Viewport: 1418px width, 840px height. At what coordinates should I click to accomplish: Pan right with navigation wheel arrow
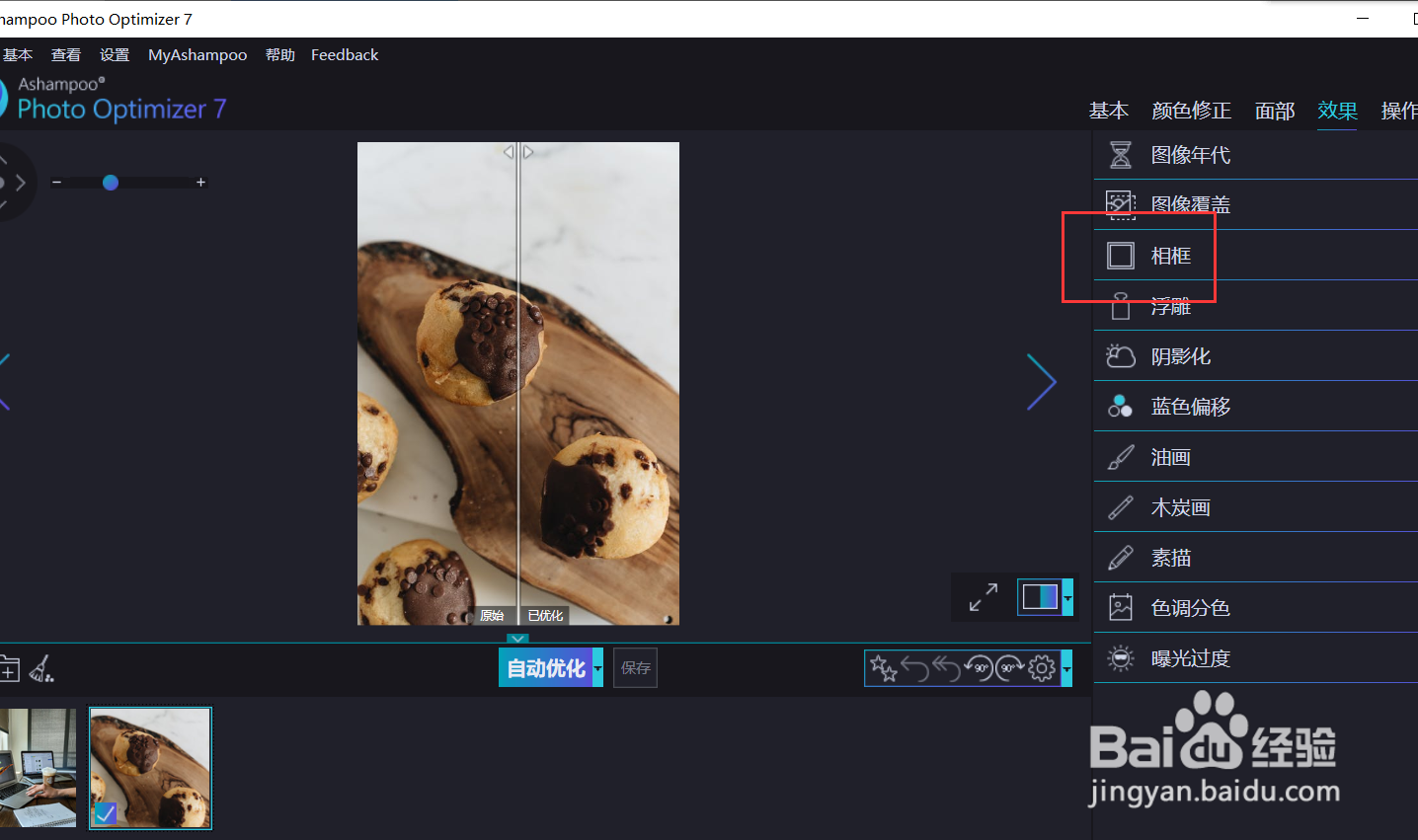click(x=21, y=183)
